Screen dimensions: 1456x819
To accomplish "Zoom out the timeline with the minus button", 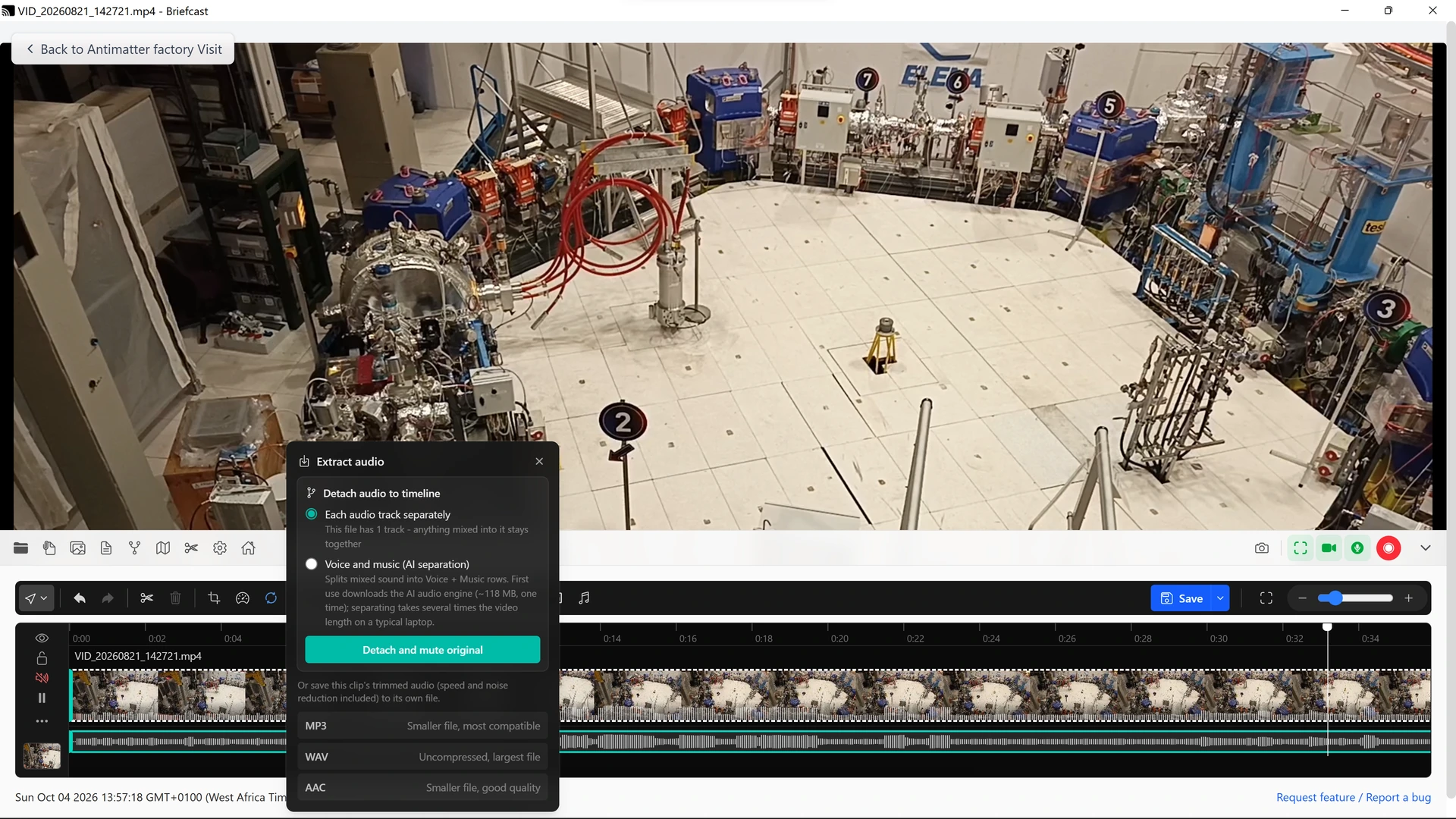I will point(1302,598).
